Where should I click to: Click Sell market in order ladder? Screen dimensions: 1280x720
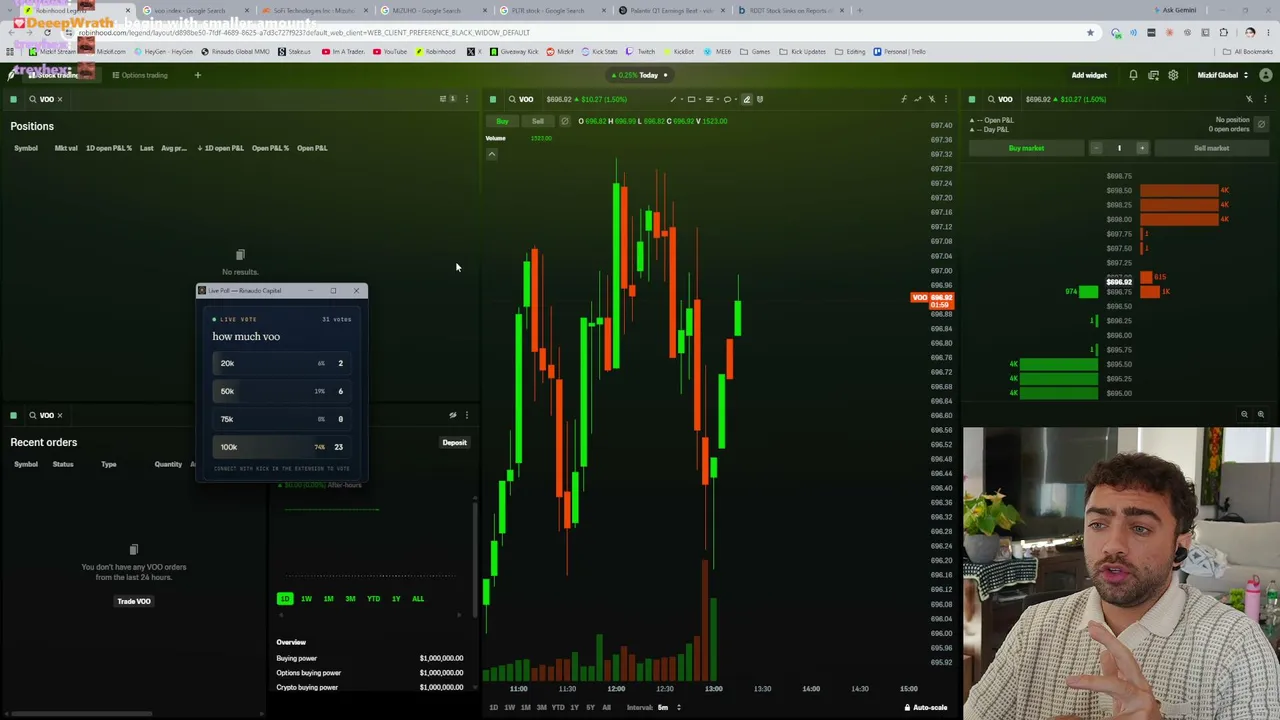[x=1211, y=148]
